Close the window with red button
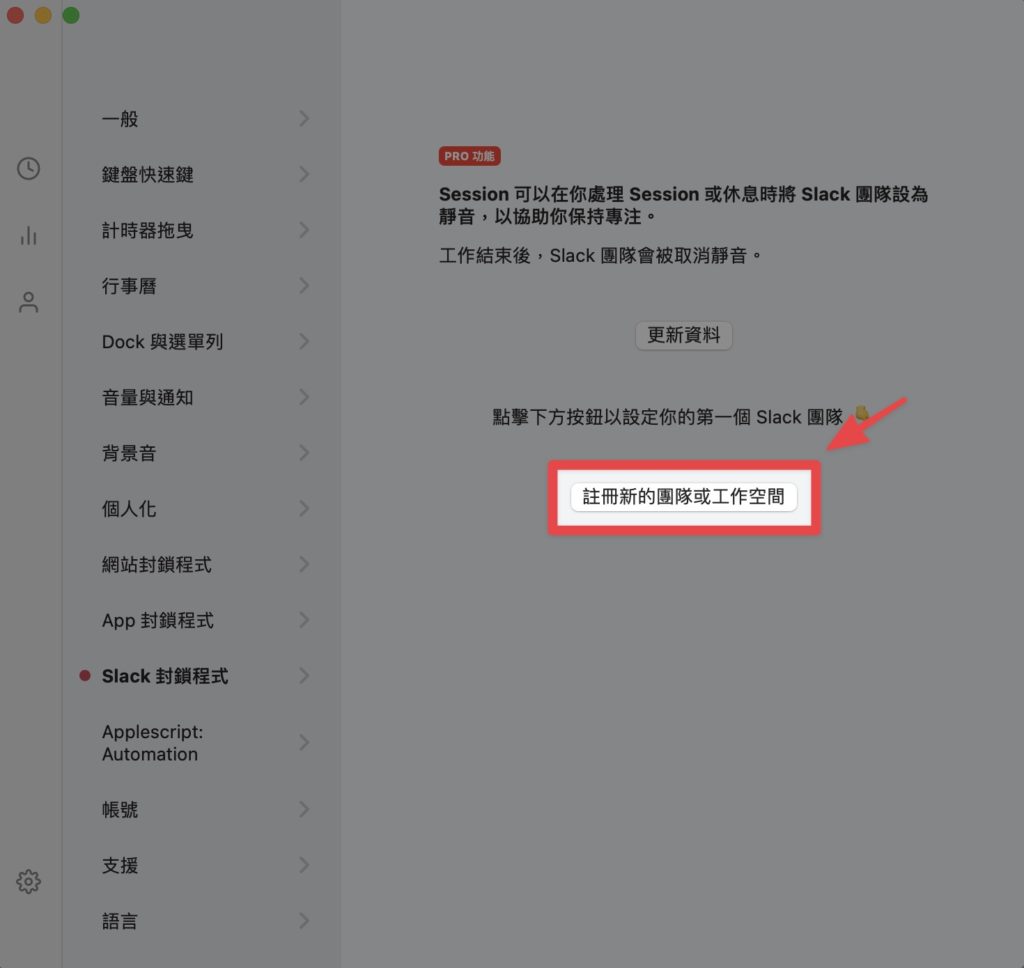Viewport: 1024px width, 968px height. click(15, 15)
